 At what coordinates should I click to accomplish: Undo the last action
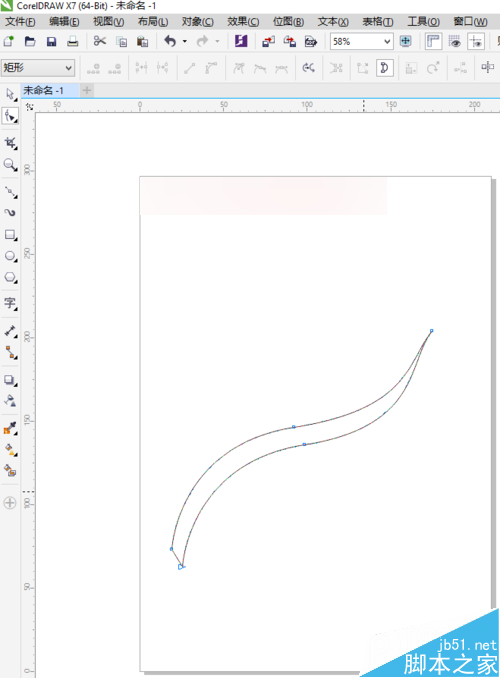[170, 42]
